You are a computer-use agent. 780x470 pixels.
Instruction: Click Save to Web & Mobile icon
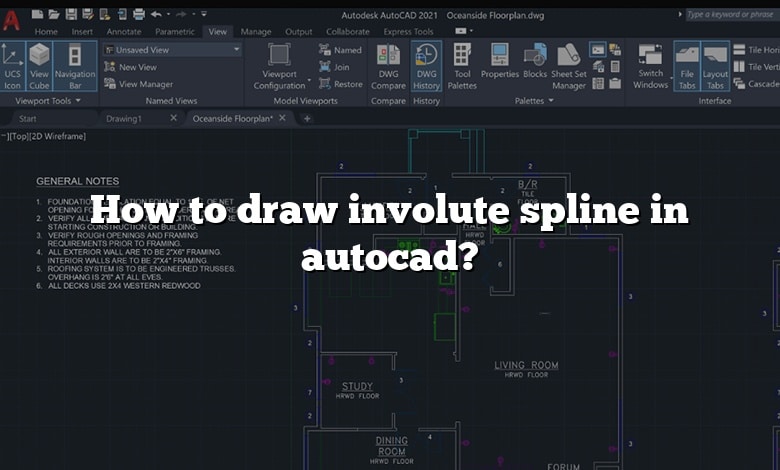(122, 14)
